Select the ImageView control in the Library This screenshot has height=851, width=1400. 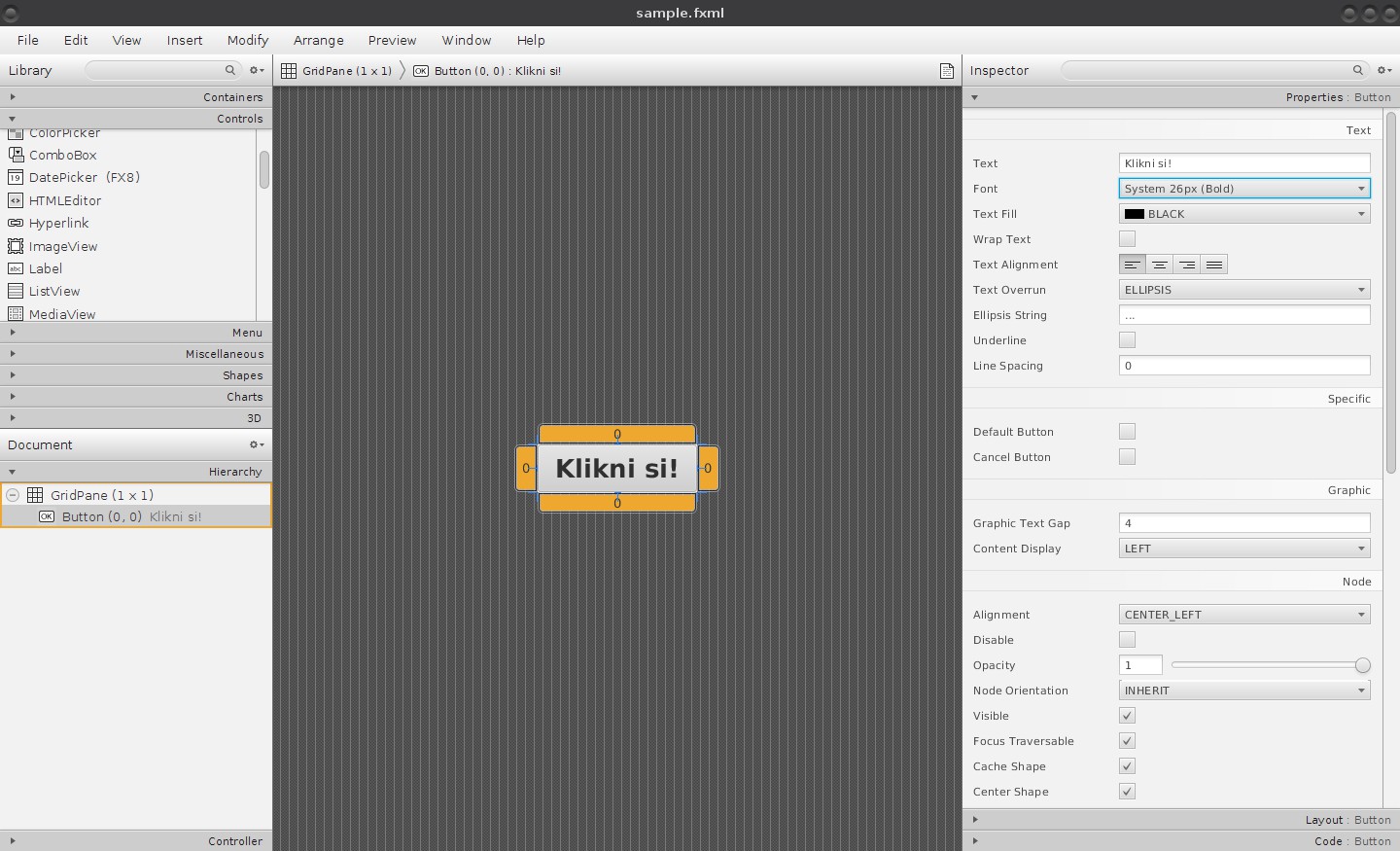(62, 246)
